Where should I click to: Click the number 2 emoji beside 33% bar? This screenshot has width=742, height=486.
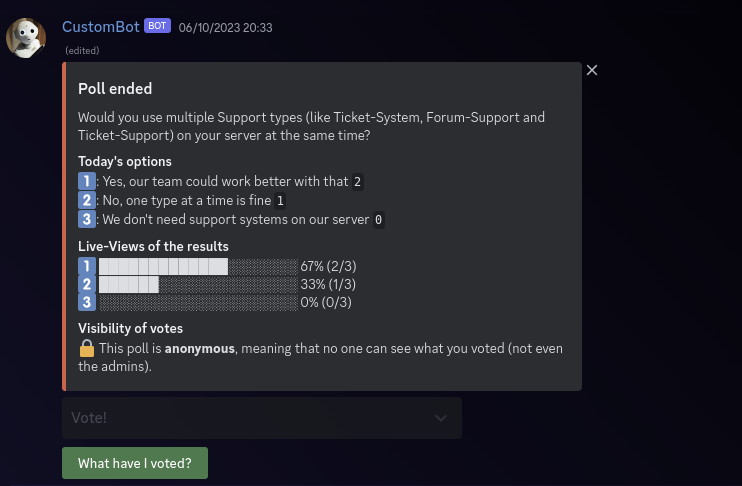(x=87, y=284)
